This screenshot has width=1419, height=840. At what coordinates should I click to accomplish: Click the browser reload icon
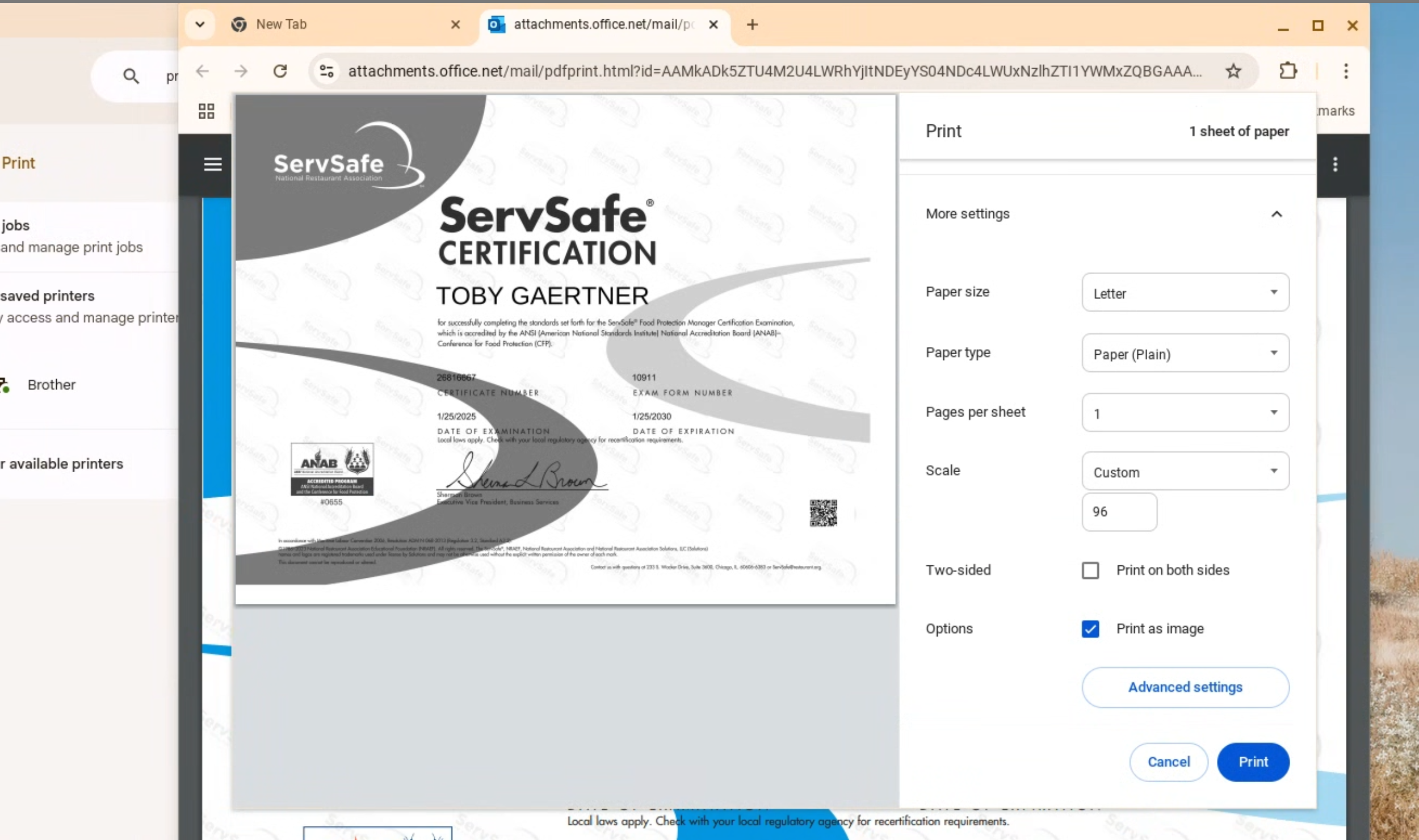tap(280, 71)
